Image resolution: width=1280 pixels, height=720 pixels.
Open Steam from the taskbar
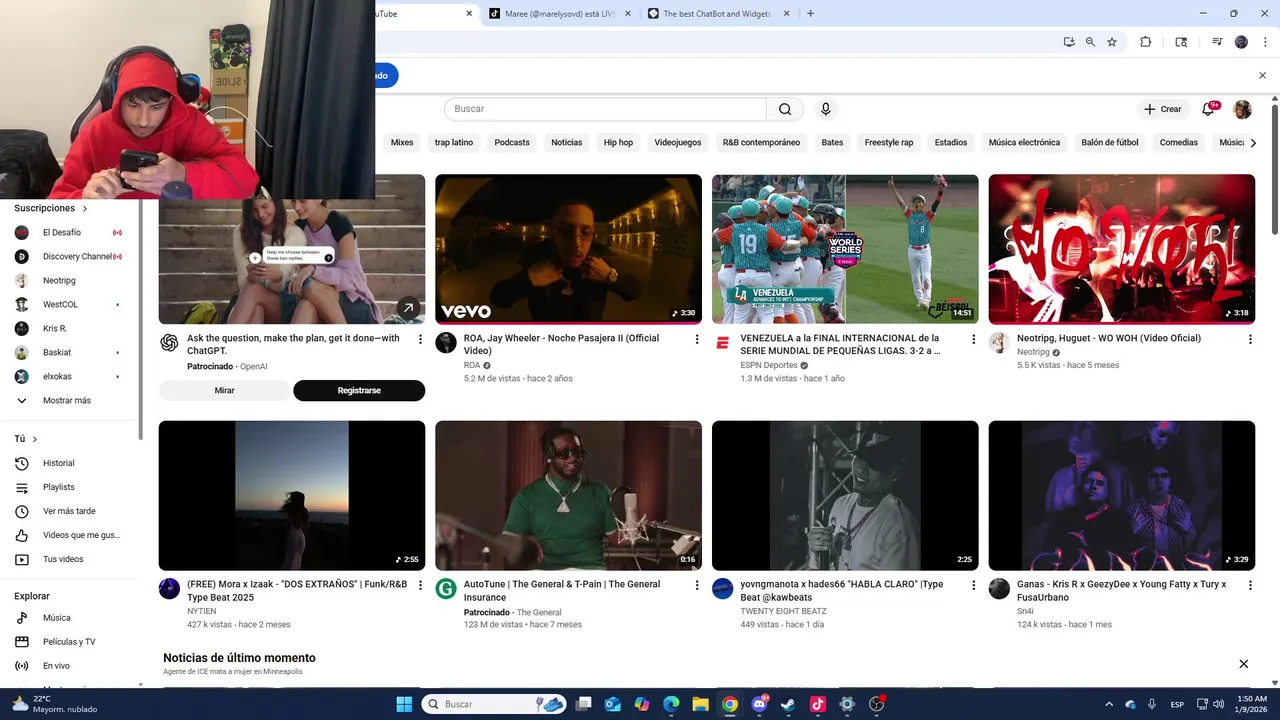coord(788,704)
